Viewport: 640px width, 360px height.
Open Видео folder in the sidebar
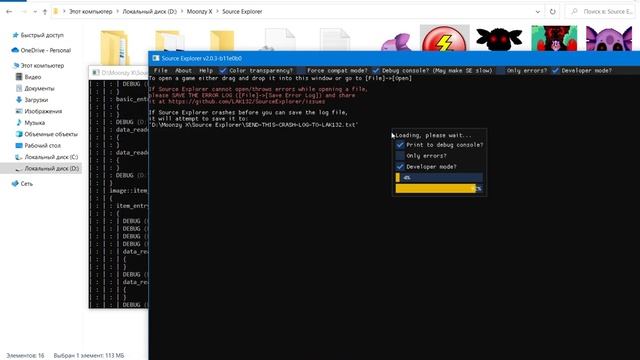click(33, 77)
